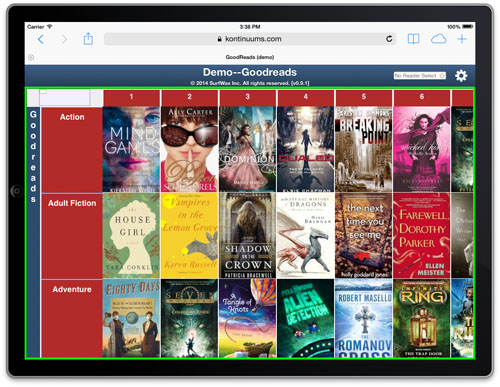
Task: Choose the Adult Fiction genre row
Action: point(72,236)
